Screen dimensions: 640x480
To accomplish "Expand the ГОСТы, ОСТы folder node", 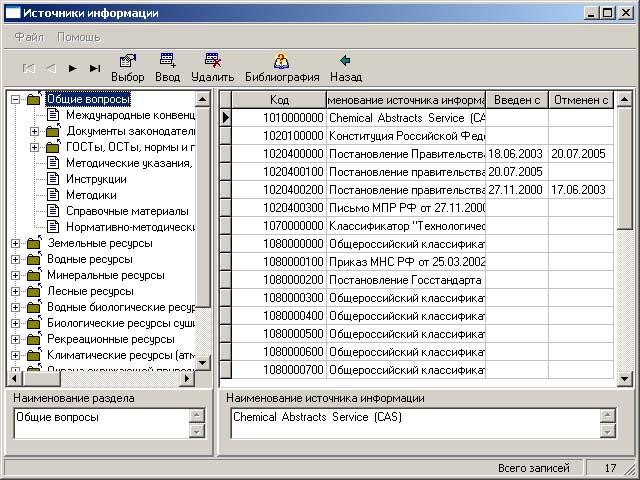I will coord(34,147).
